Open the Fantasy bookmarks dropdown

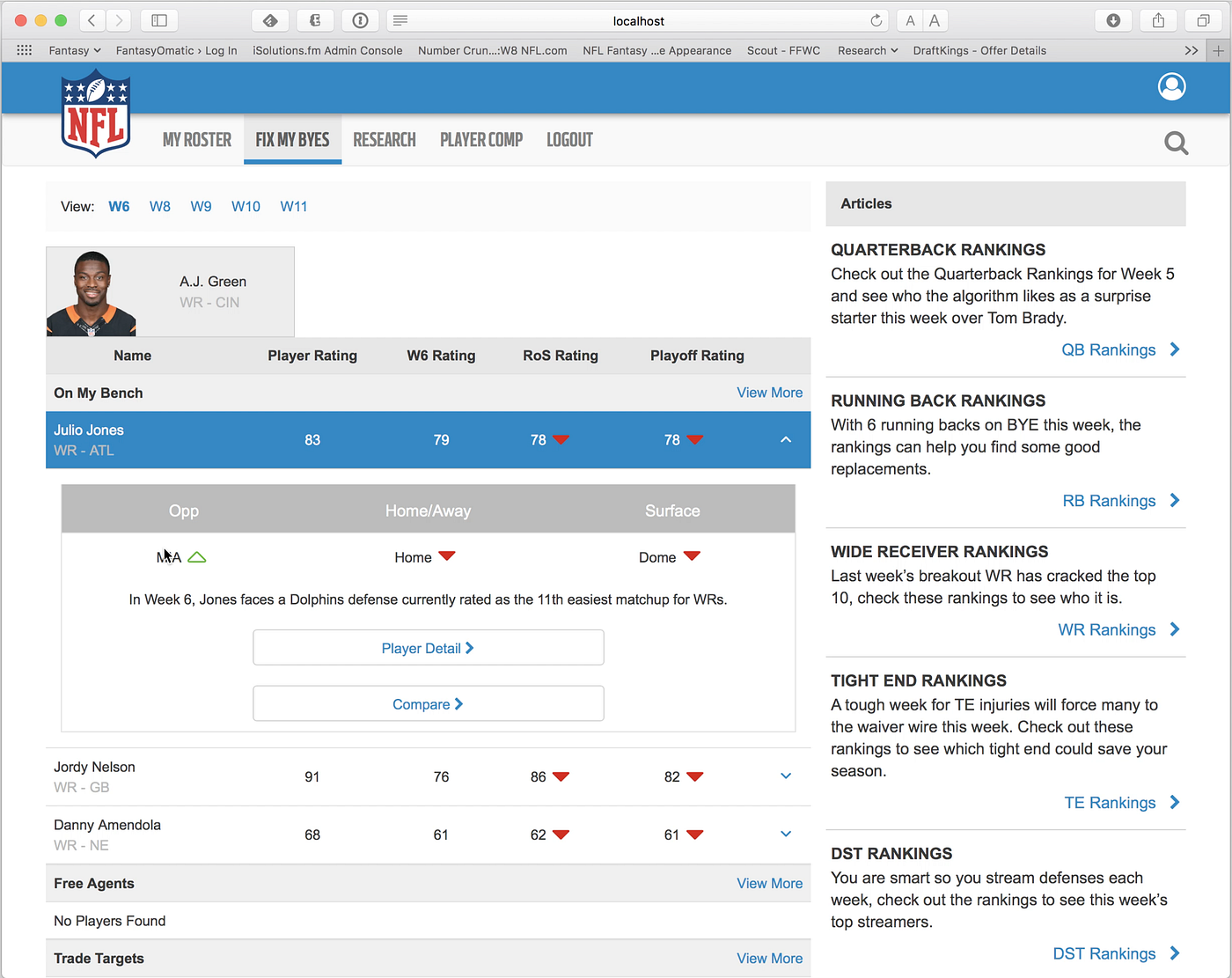[x=75, y=50]
